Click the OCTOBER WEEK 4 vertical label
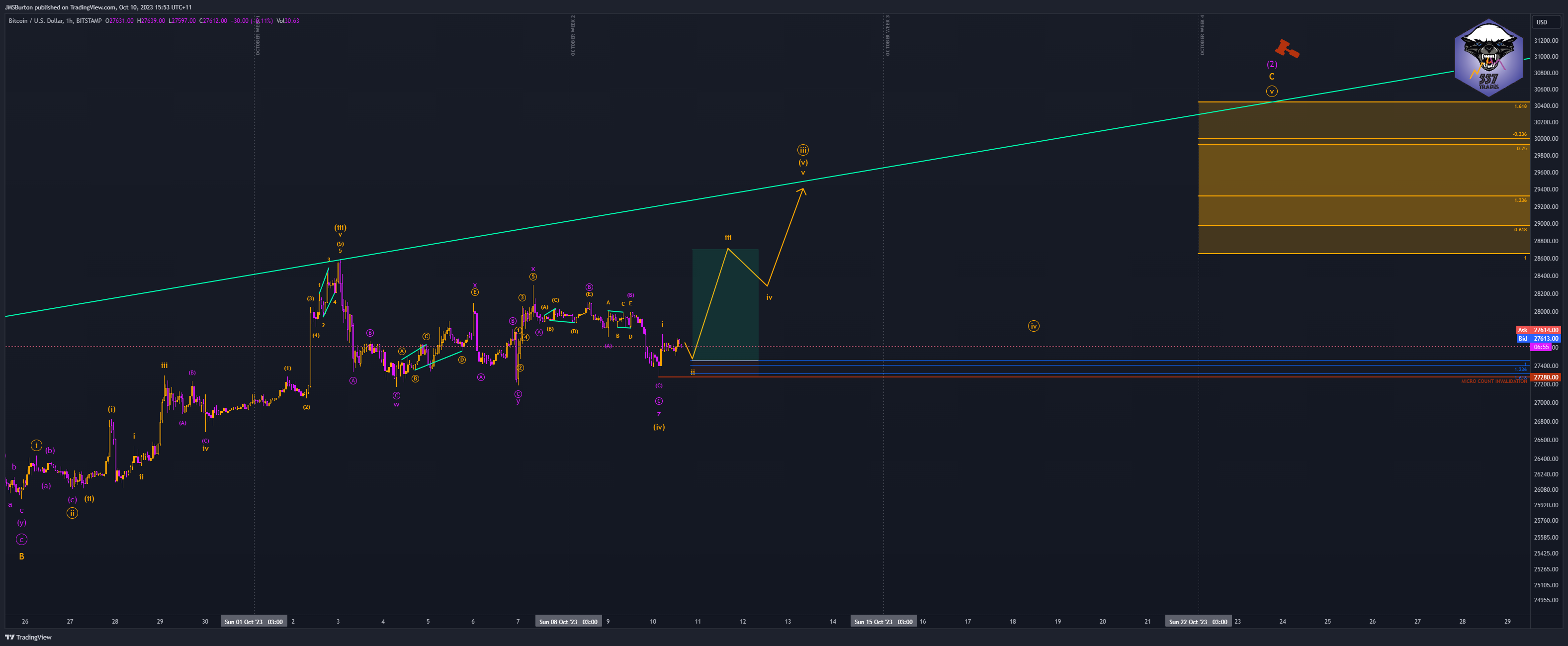 click(x=1202, y=36)
